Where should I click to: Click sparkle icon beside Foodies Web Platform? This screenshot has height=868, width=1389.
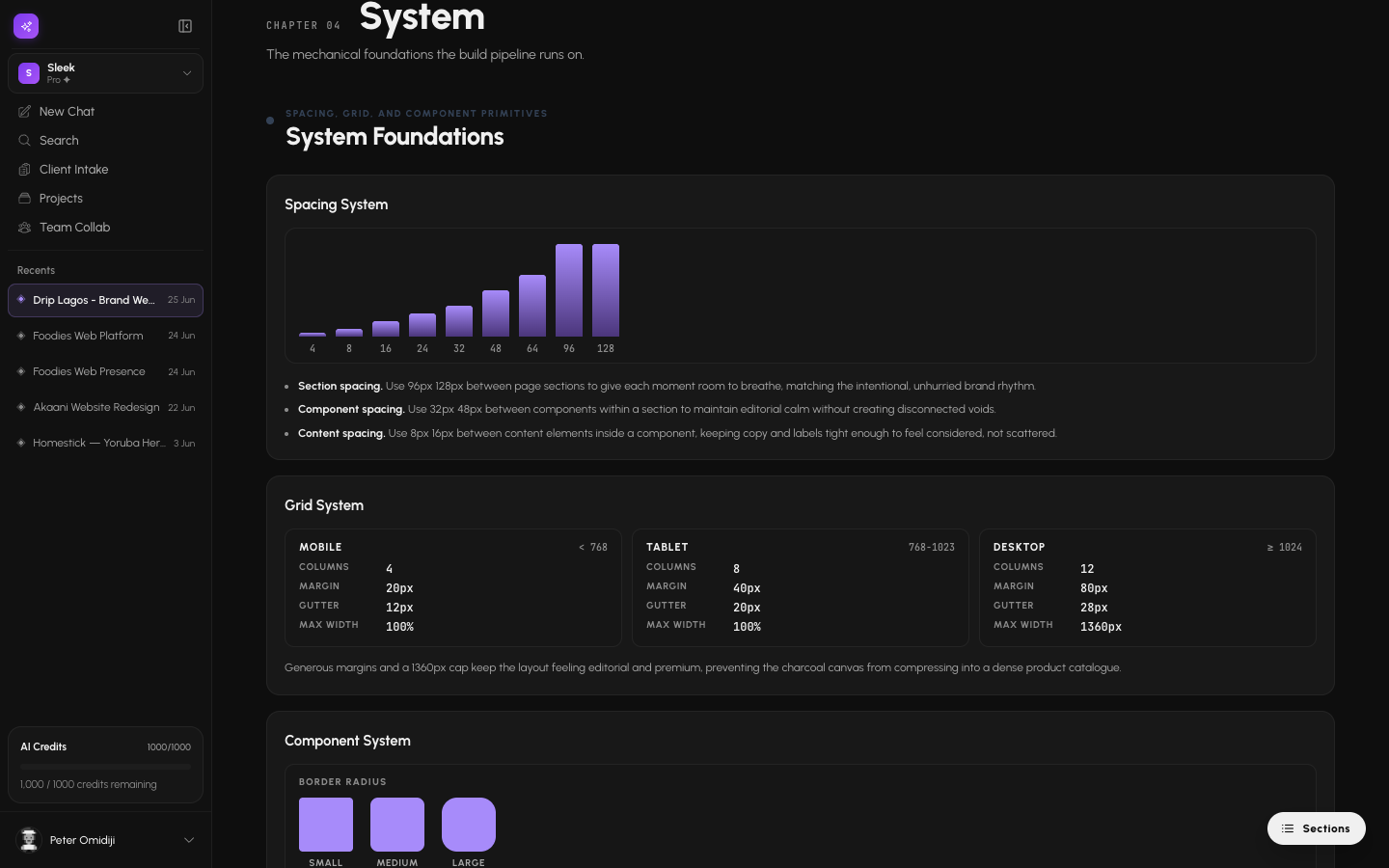[21, 336]
